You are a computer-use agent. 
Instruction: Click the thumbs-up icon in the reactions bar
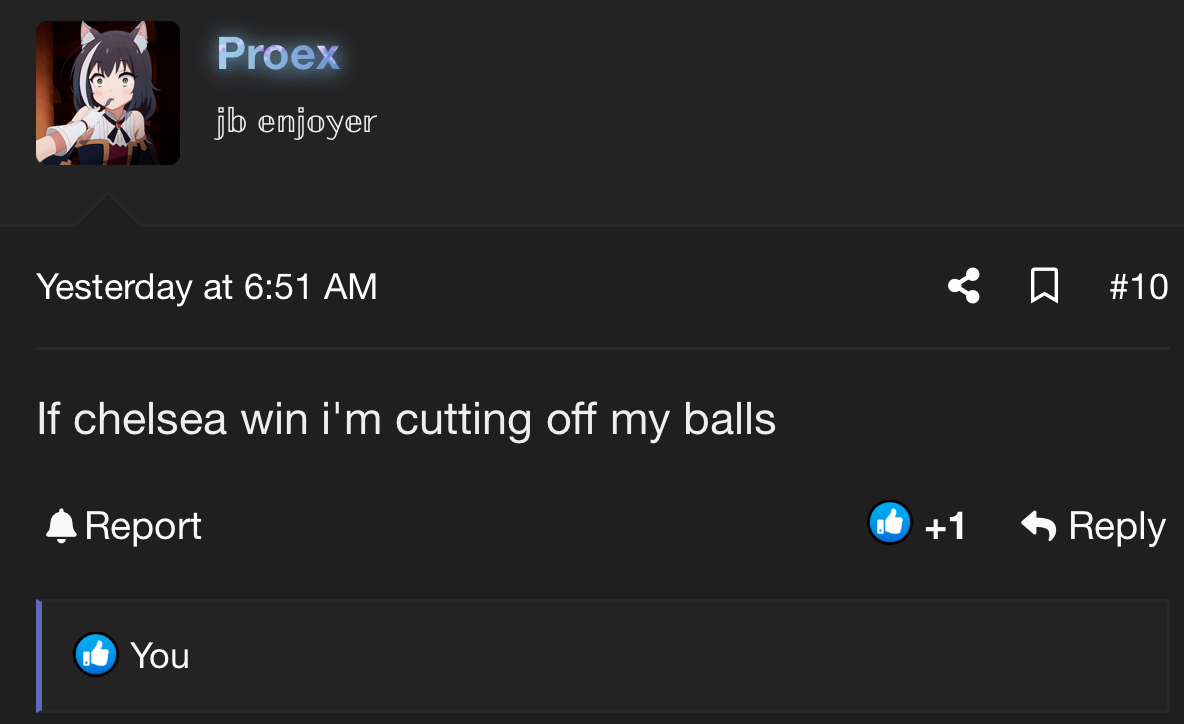96,654
